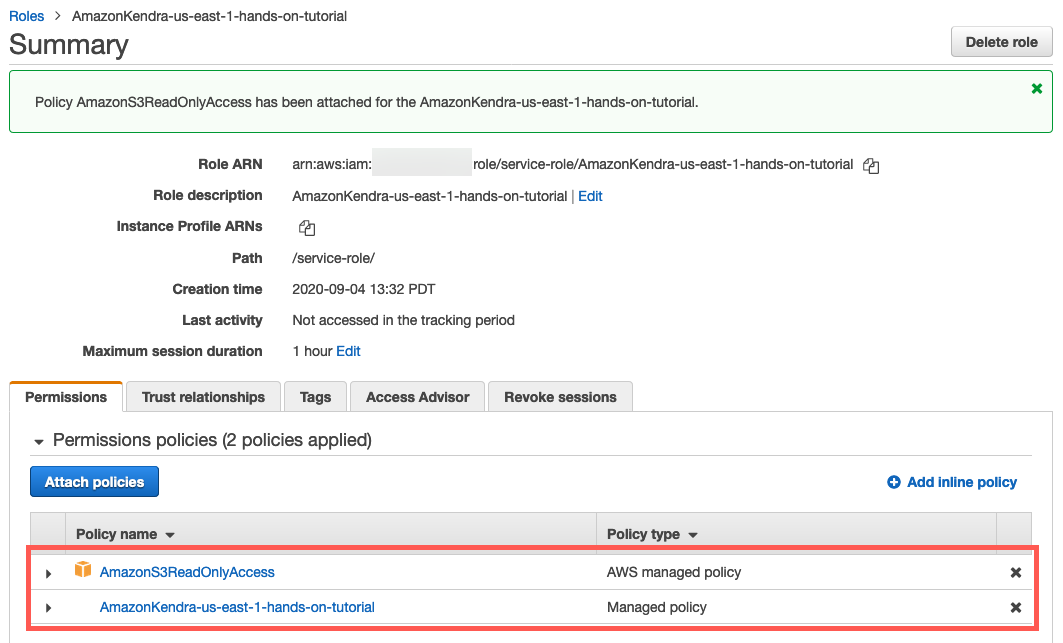Copy the Role ARN to clipboard

pos(871,166)
